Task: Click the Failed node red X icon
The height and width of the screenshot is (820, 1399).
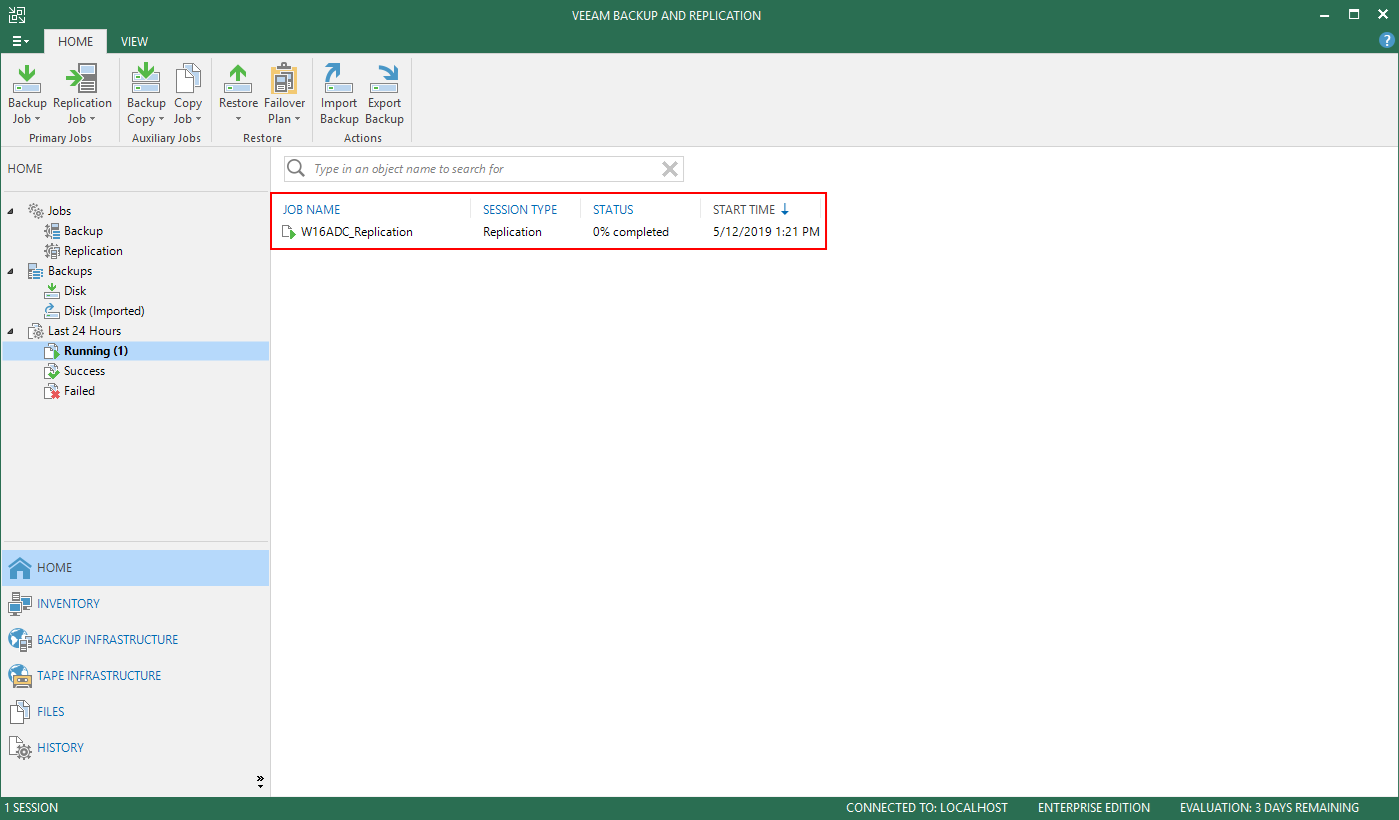Action: tap(52, 391)
